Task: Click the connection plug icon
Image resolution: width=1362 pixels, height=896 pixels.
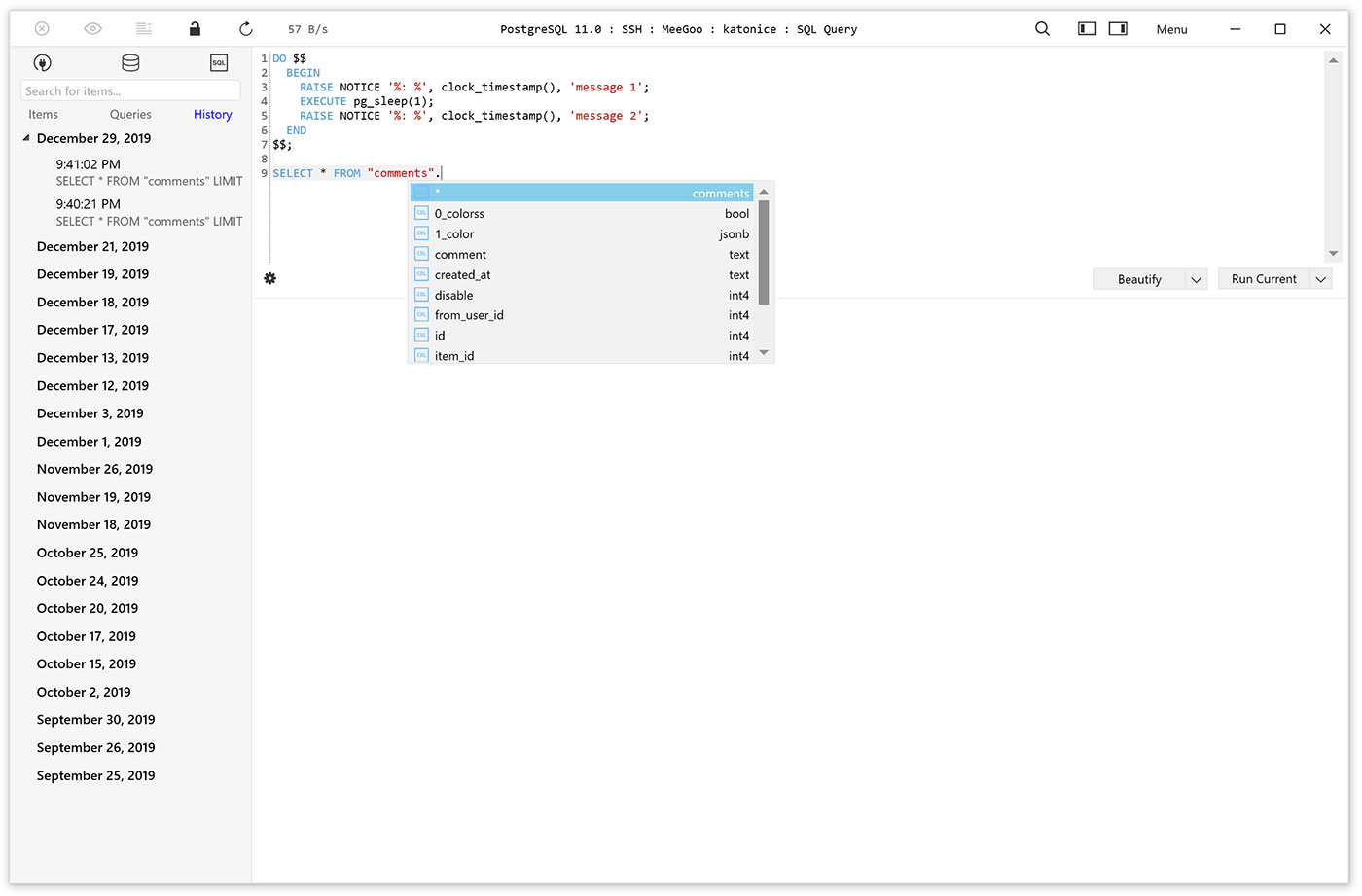Action: (42, 63)
